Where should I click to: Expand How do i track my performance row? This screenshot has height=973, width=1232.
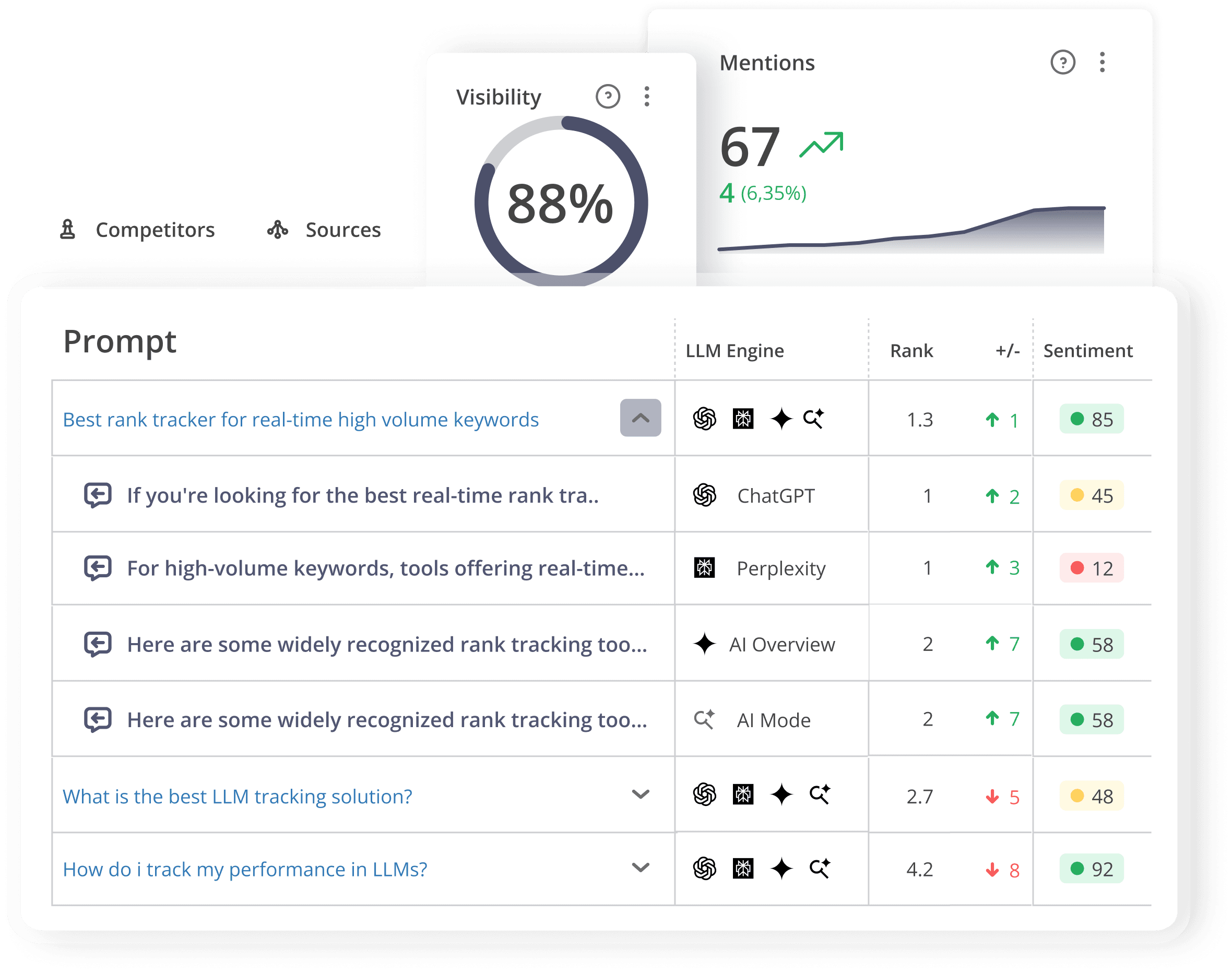(x=641, y=868)
